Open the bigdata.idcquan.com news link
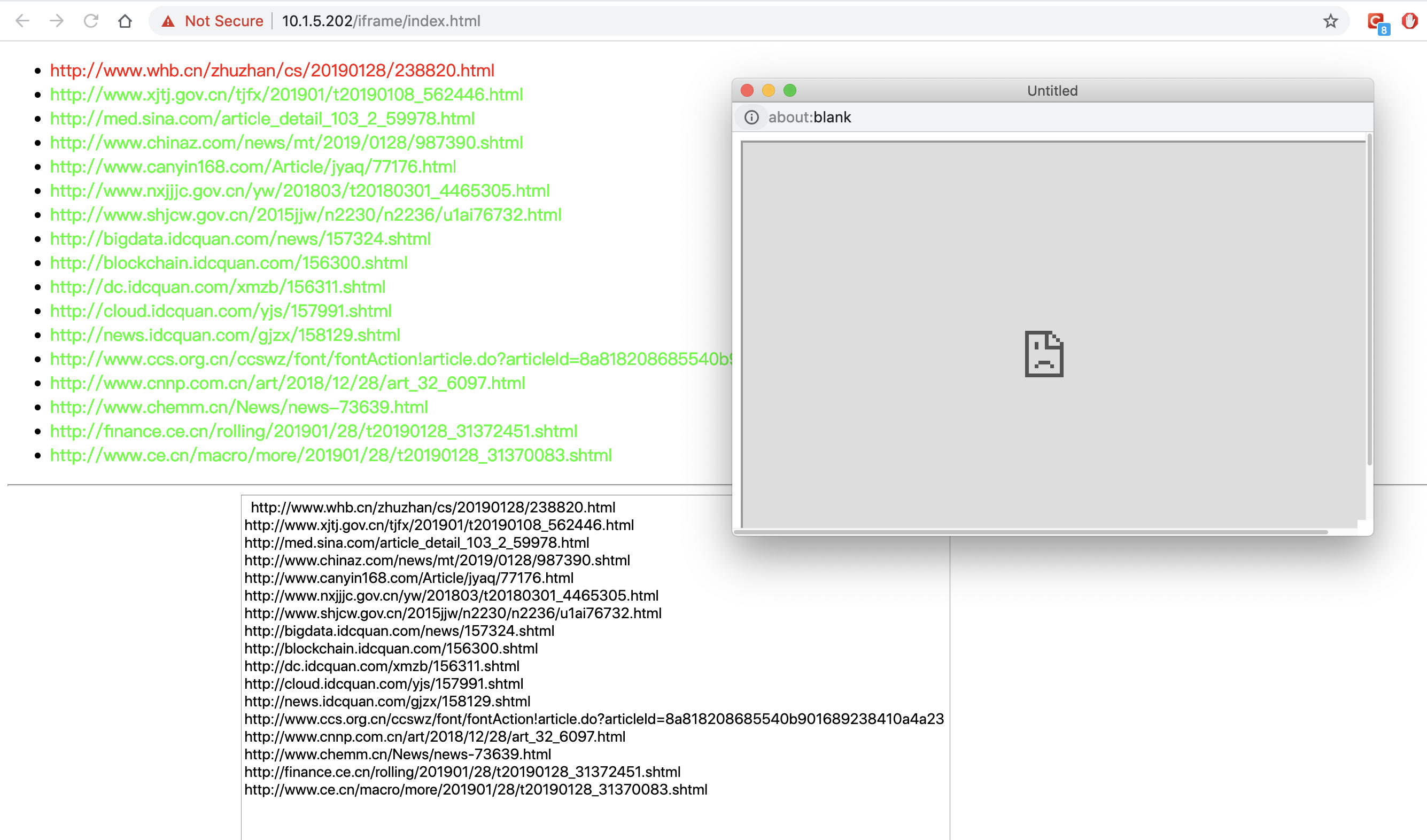Image resolution: width=1427 pixels, height=840 pixels. point(240,239)
